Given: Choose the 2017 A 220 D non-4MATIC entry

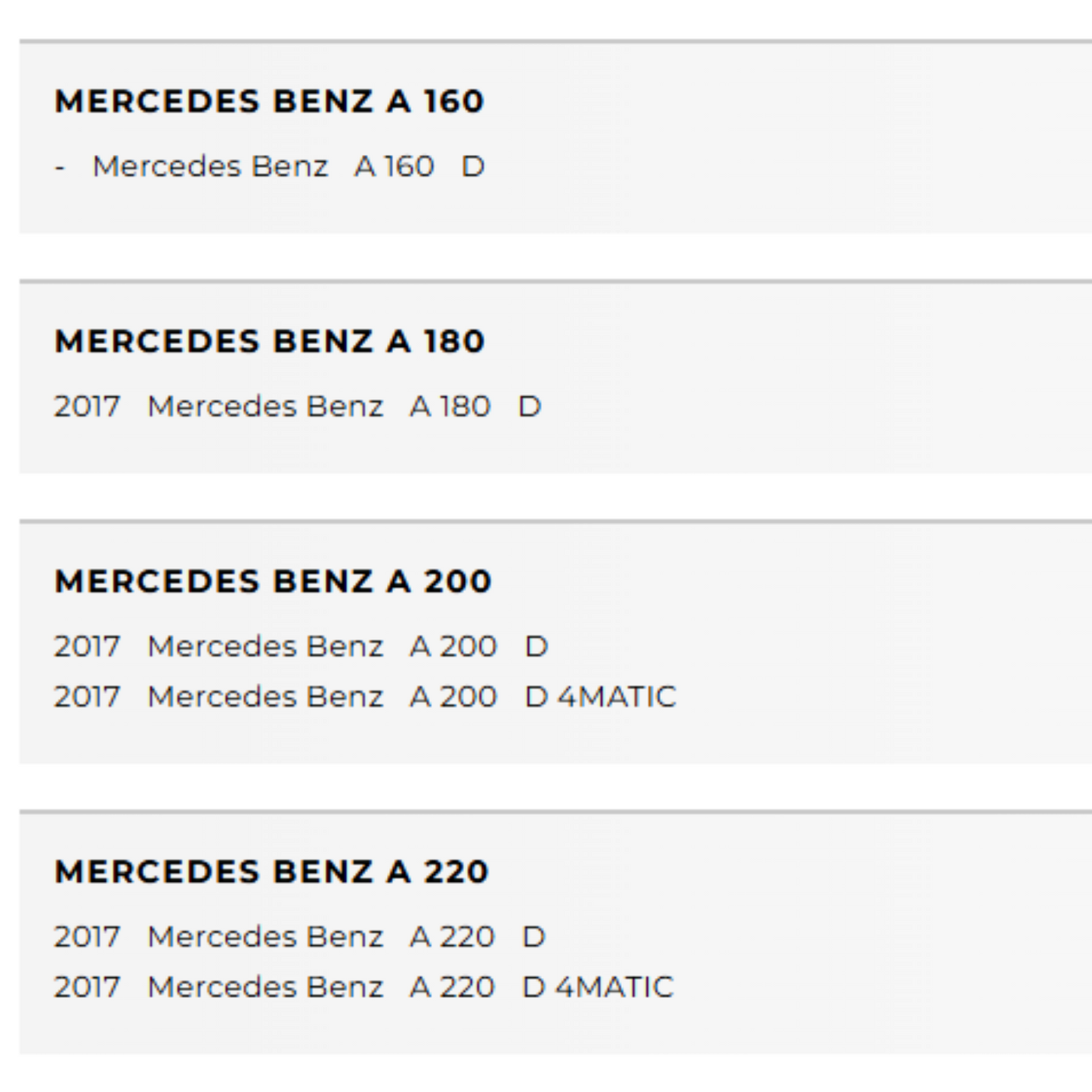Looking at the screenshot, I should point(299,937).
